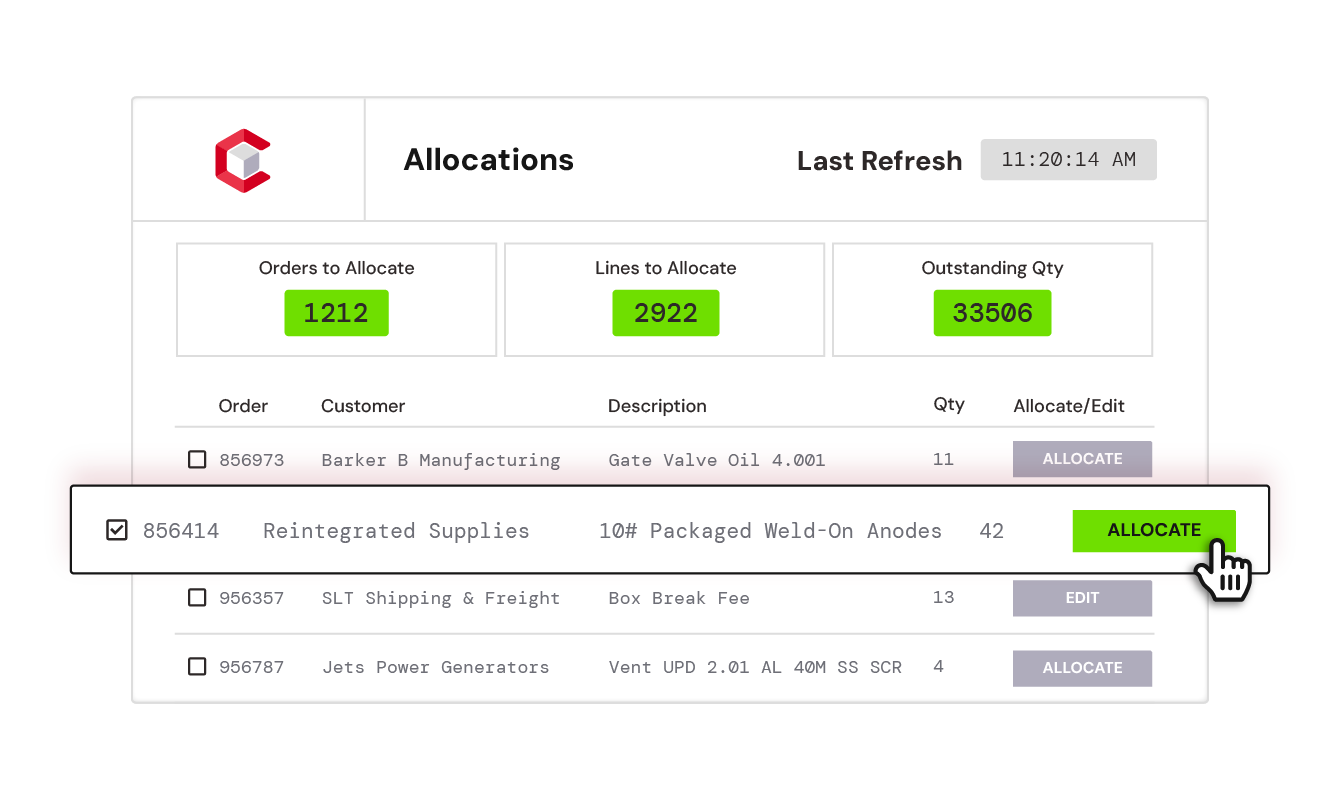Image resolution: width=1340 pixels, height=800 pixels.
Task: Uncheck the order 856414 checkbox
Action: (117, 530)
